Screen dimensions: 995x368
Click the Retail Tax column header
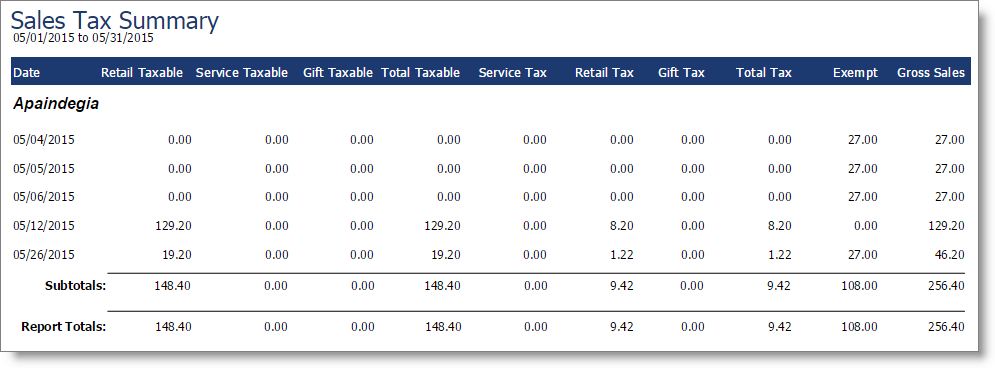(605, 73)
